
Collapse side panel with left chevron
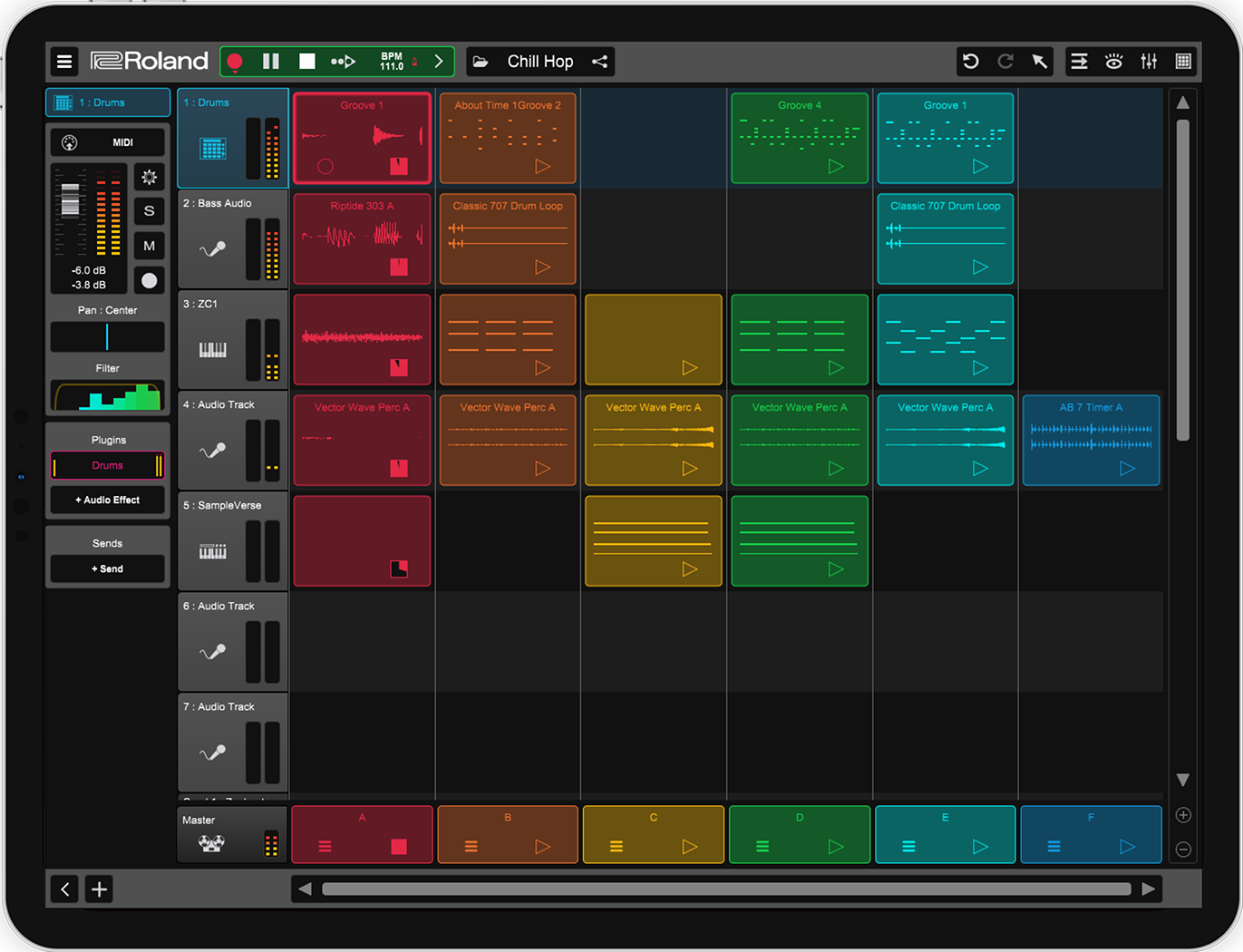[65, 889]
